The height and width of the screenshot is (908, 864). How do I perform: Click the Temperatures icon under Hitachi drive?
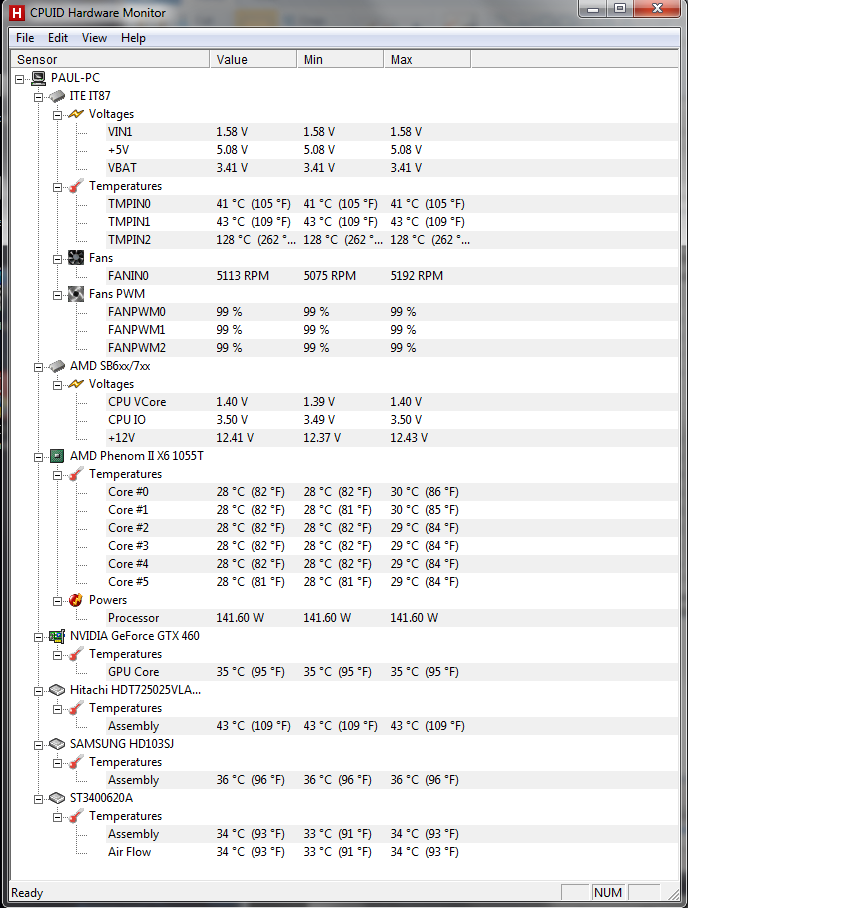[x=76, y=708]
